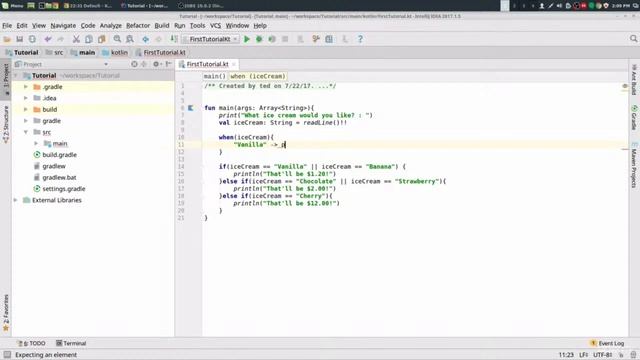The width and height of the screenshot is (640, 360).
Task: Expand the main folder arrow
Action: [36, 143]
